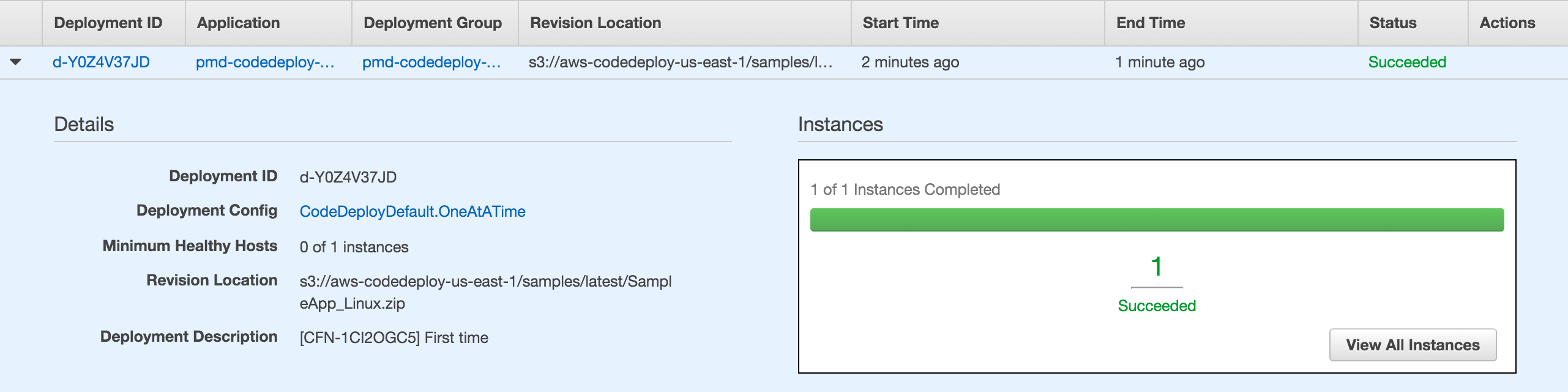
Task: Click the '2 minutes ago' start time cell
Action: coord(910,62)
